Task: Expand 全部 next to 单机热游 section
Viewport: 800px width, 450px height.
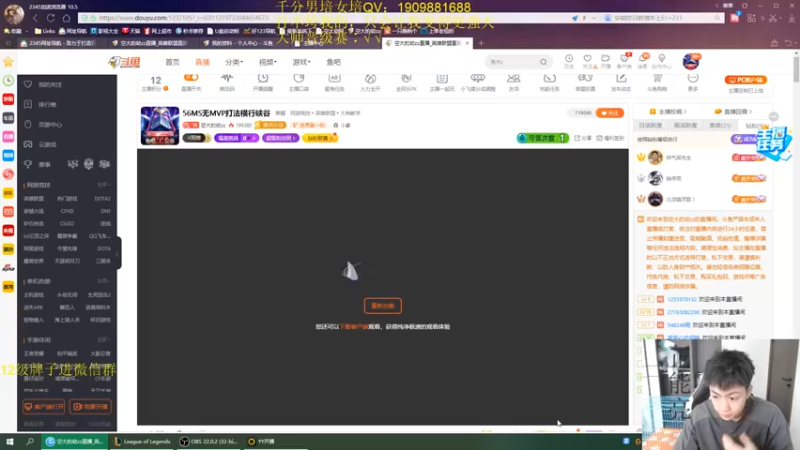Action: [104, 281]
